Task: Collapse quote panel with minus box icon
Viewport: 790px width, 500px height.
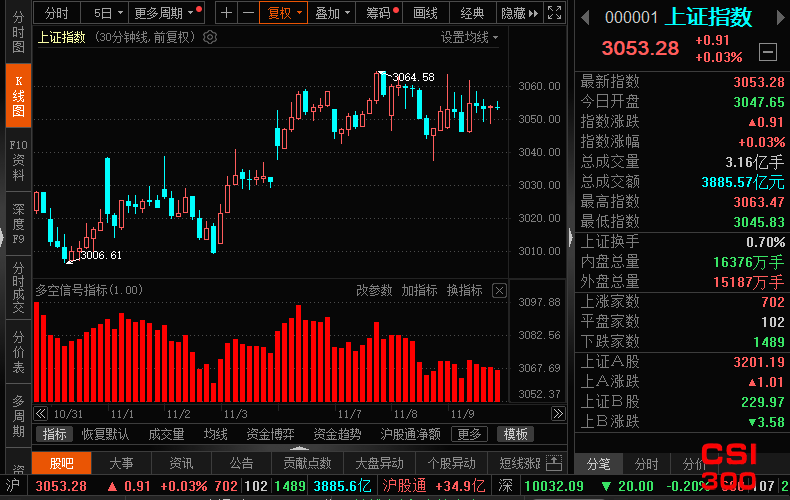Action: coord(768,51)
